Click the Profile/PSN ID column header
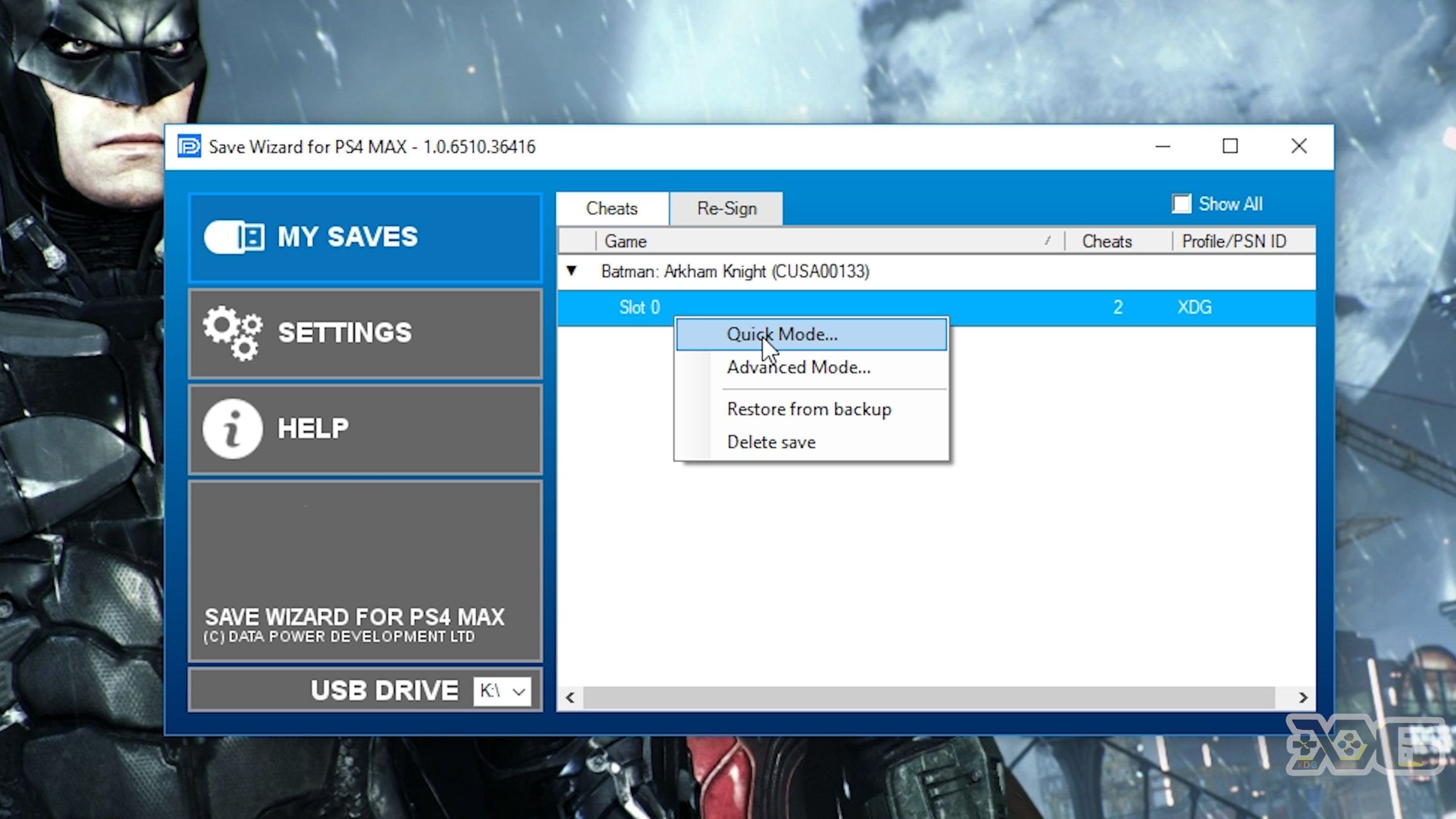The image size is (1456, 819). (x=1244, y=241)
